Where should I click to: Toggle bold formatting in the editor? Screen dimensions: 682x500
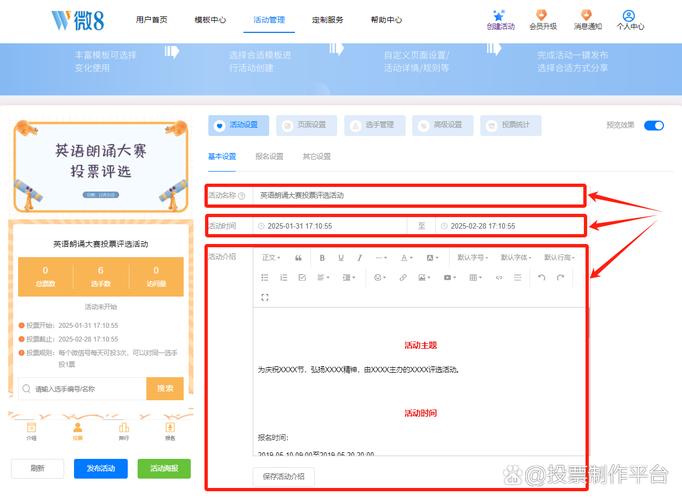pyautogui.click(x=322, y=258)
